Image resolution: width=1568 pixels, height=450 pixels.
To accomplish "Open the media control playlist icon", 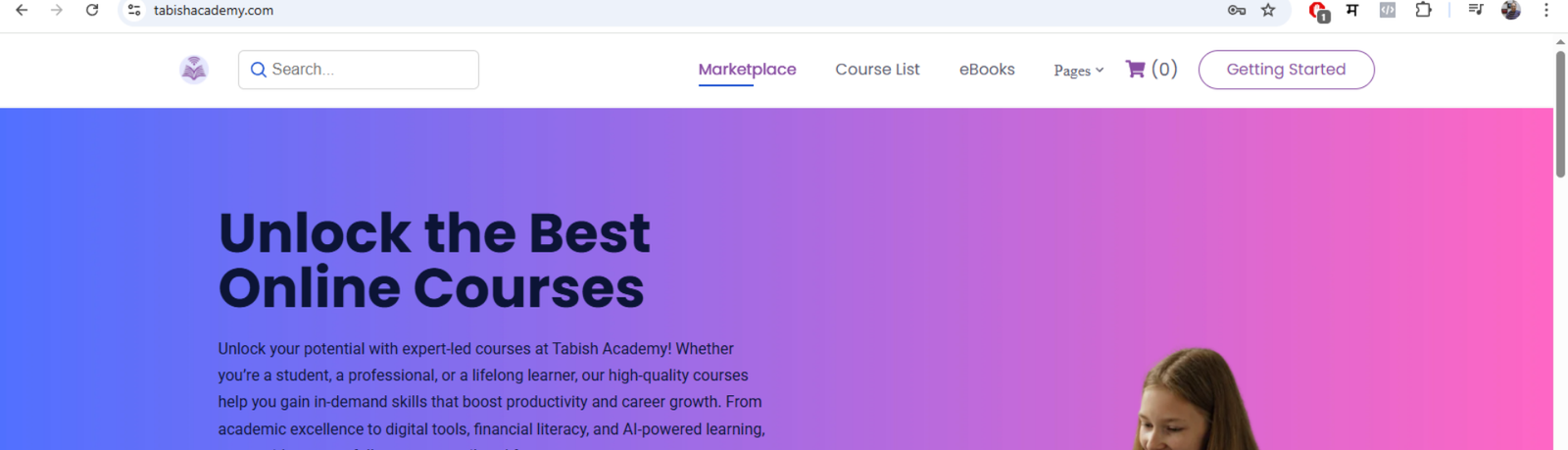I will tap(1476, 10).
